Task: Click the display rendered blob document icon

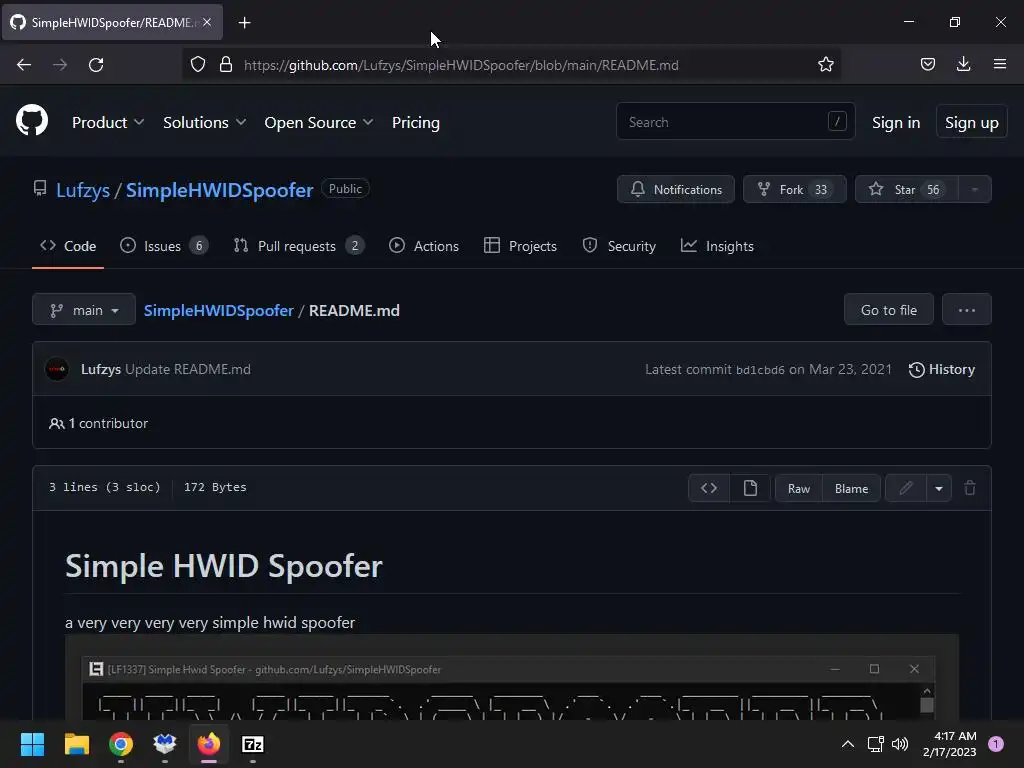Action: [x=750, y=488]
